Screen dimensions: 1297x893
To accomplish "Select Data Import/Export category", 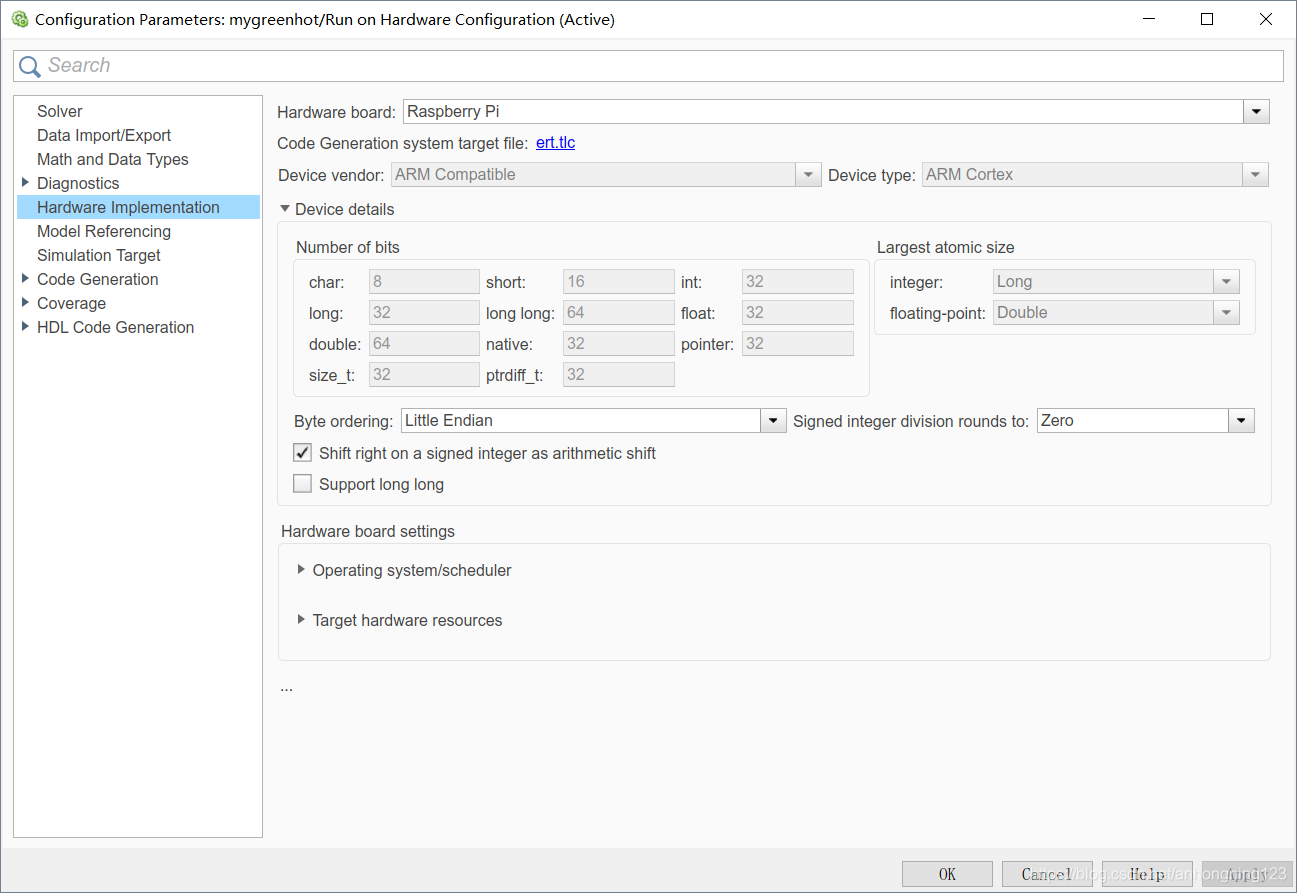I will (x=104, y=135).
